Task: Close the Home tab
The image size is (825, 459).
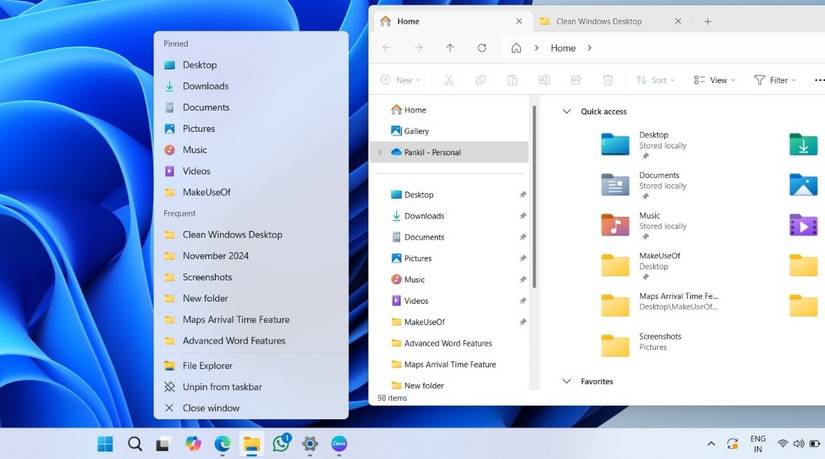Action: pyautogui.click(x=519, y=21)
